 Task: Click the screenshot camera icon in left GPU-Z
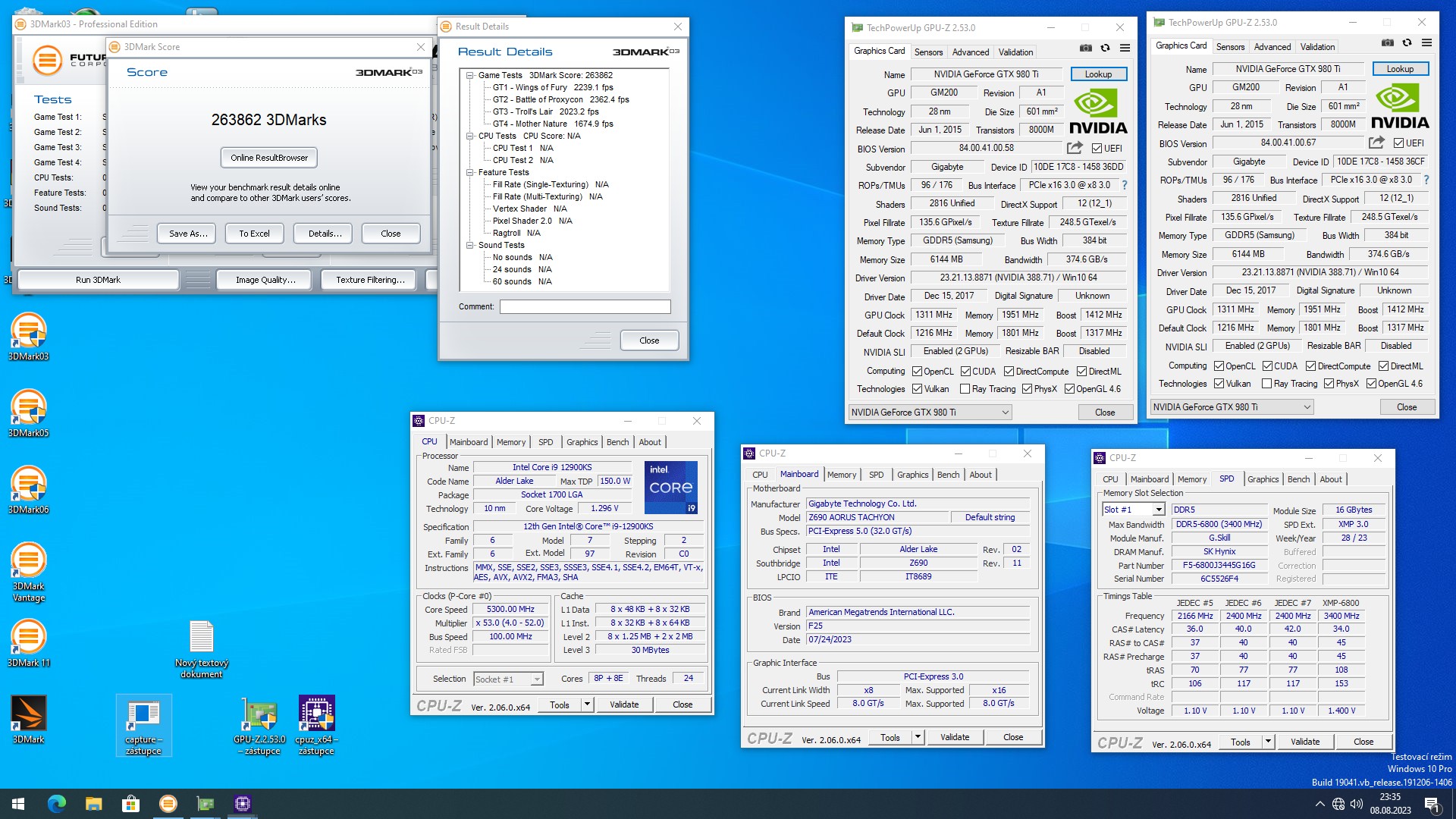pyautogui.click(x=1086, y=48)
